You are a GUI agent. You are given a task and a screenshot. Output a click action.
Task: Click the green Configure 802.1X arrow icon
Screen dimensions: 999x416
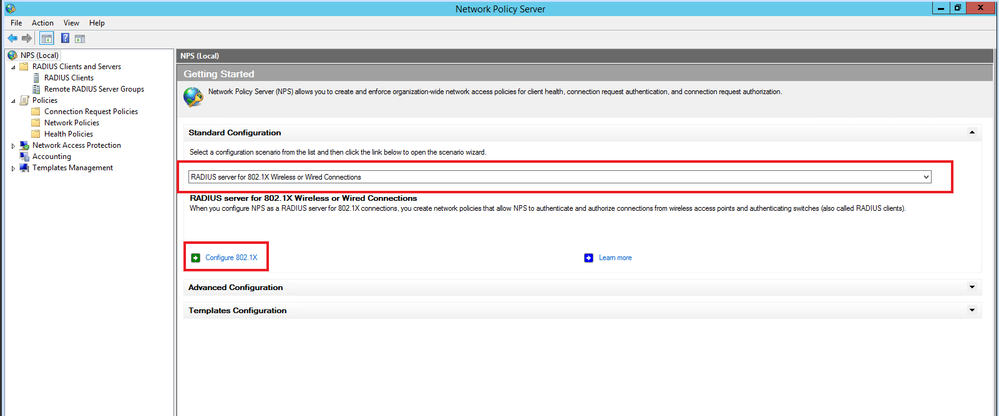[x=196, y=257]
